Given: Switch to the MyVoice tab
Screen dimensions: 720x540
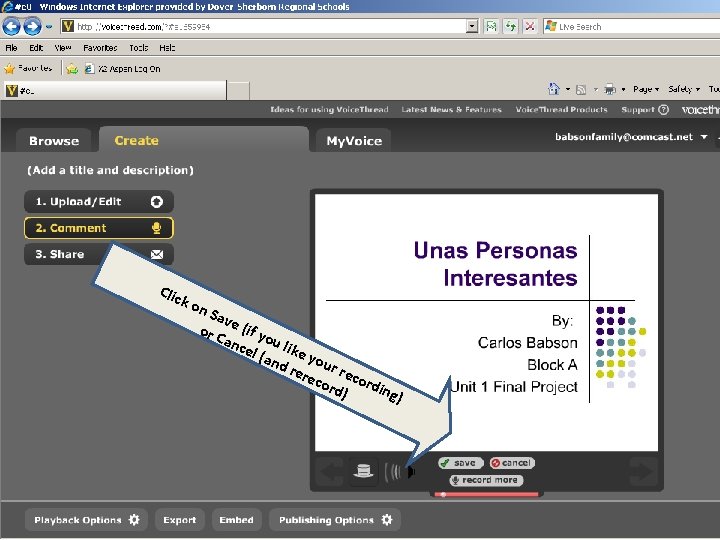Looking at the screenshot, I should coord(354,141).
